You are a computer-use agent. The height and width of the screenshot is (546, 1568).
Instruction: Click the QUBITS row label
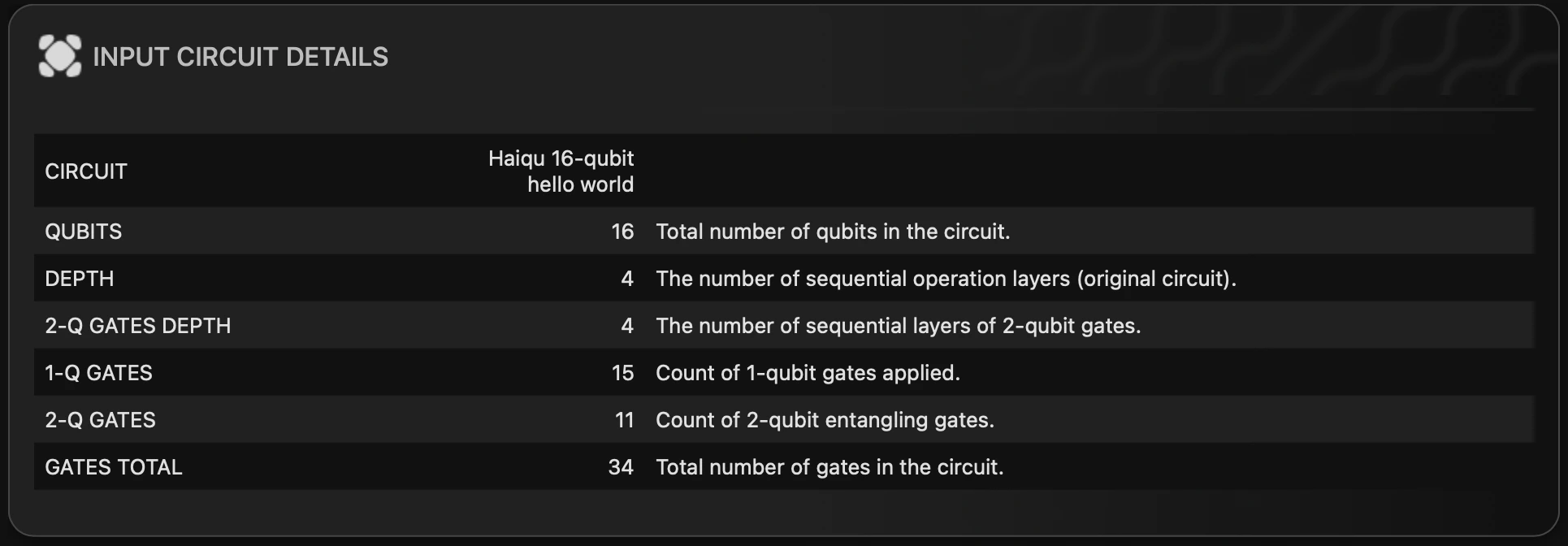84,232
